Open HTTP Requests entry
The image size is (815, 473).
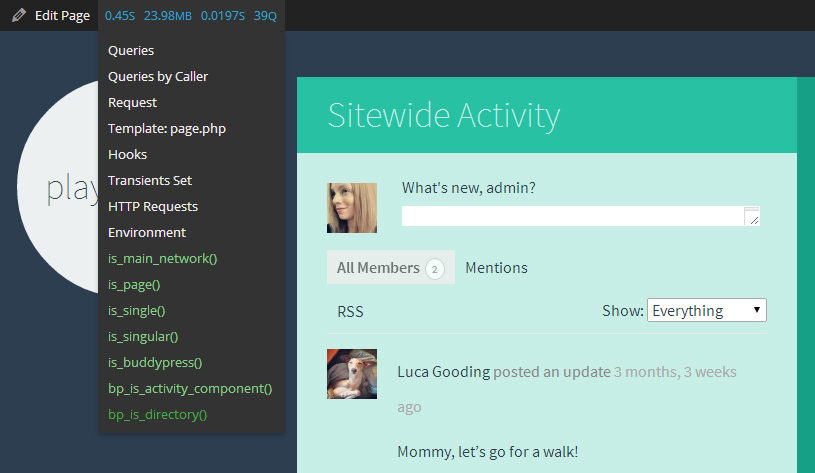tap(153, 206)
